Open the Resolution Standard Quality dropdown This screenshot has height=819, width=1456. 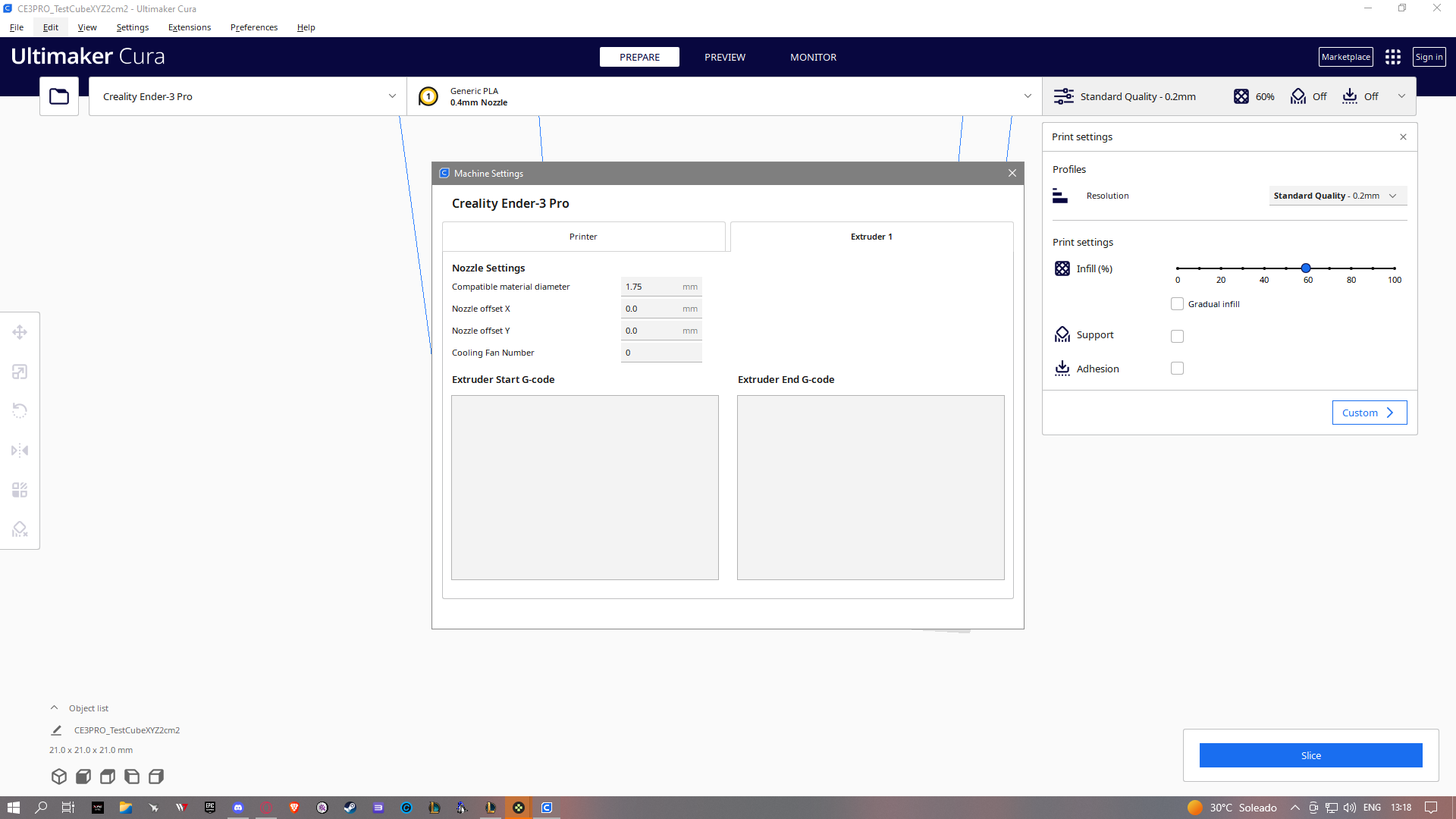click(x=1337, y=196)
